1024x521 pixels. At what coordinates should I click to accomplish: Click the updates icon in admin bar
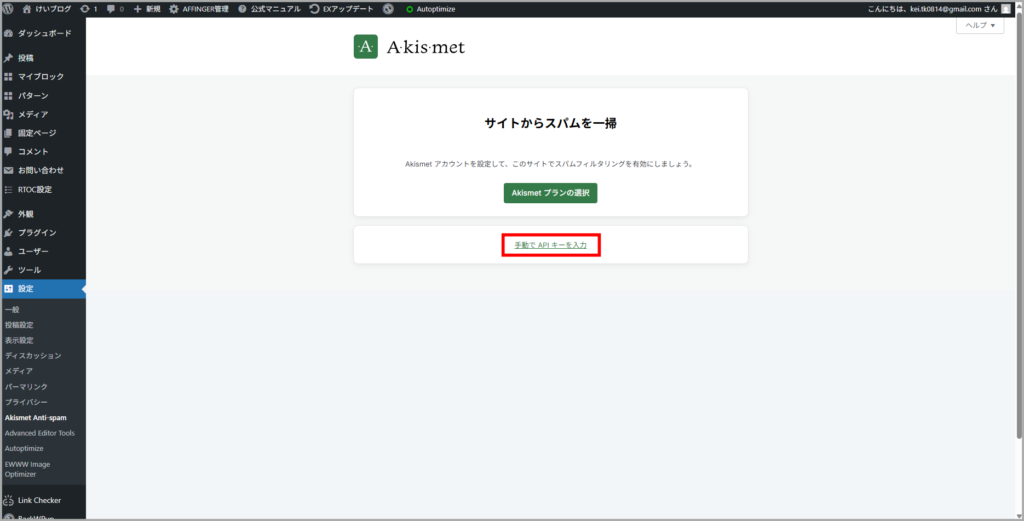tap(88, 8)
